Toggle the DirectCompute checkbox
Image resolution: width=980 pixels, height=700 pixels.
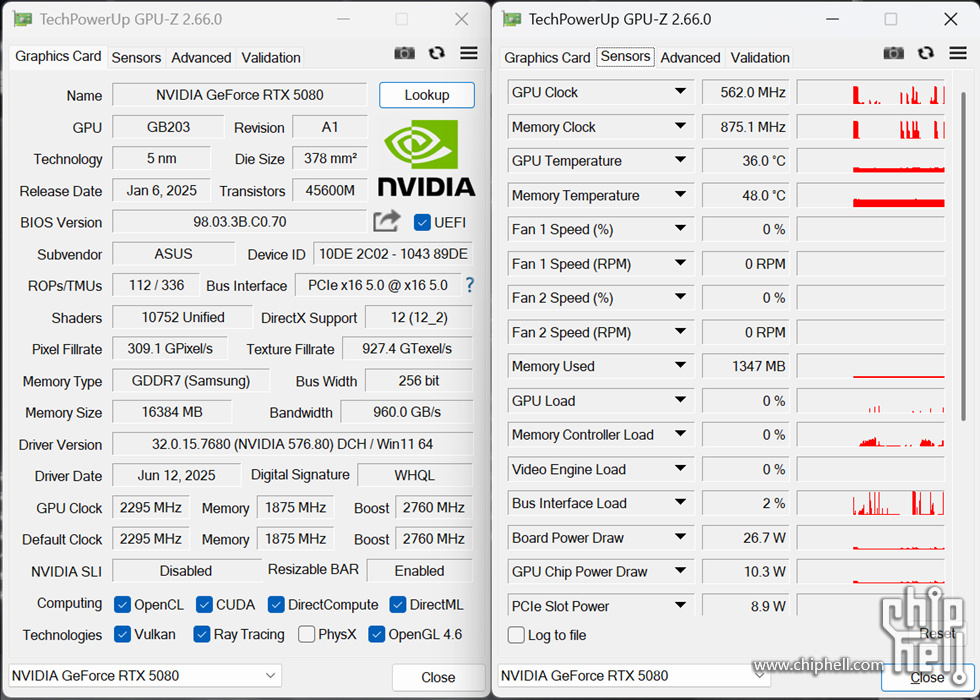click(276, 605)
